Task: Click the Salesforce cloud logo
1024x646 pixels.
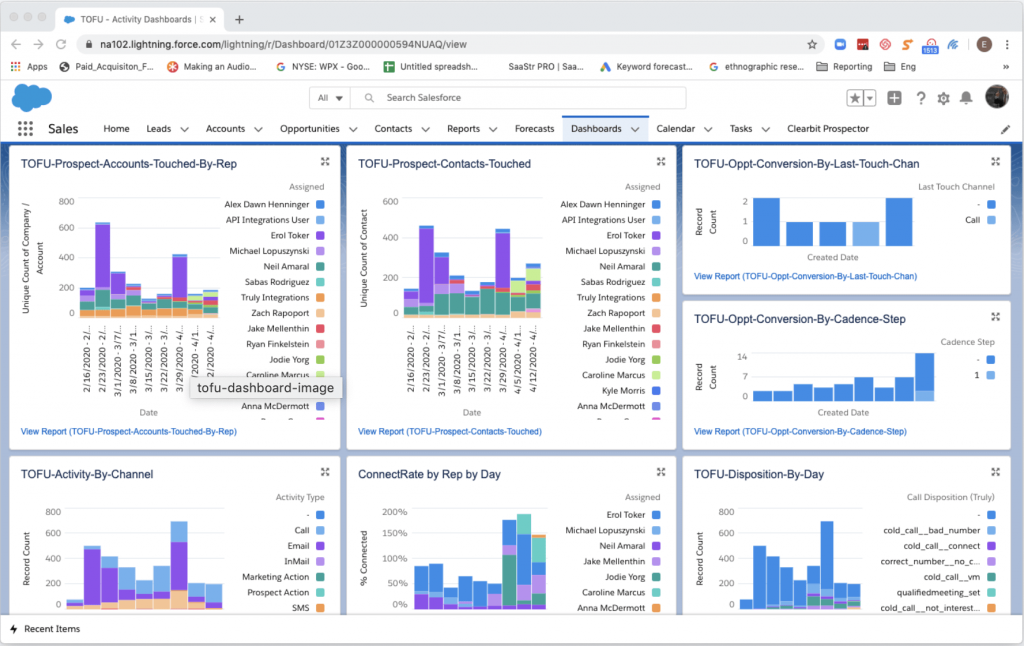Action: [x=31, y=98]
